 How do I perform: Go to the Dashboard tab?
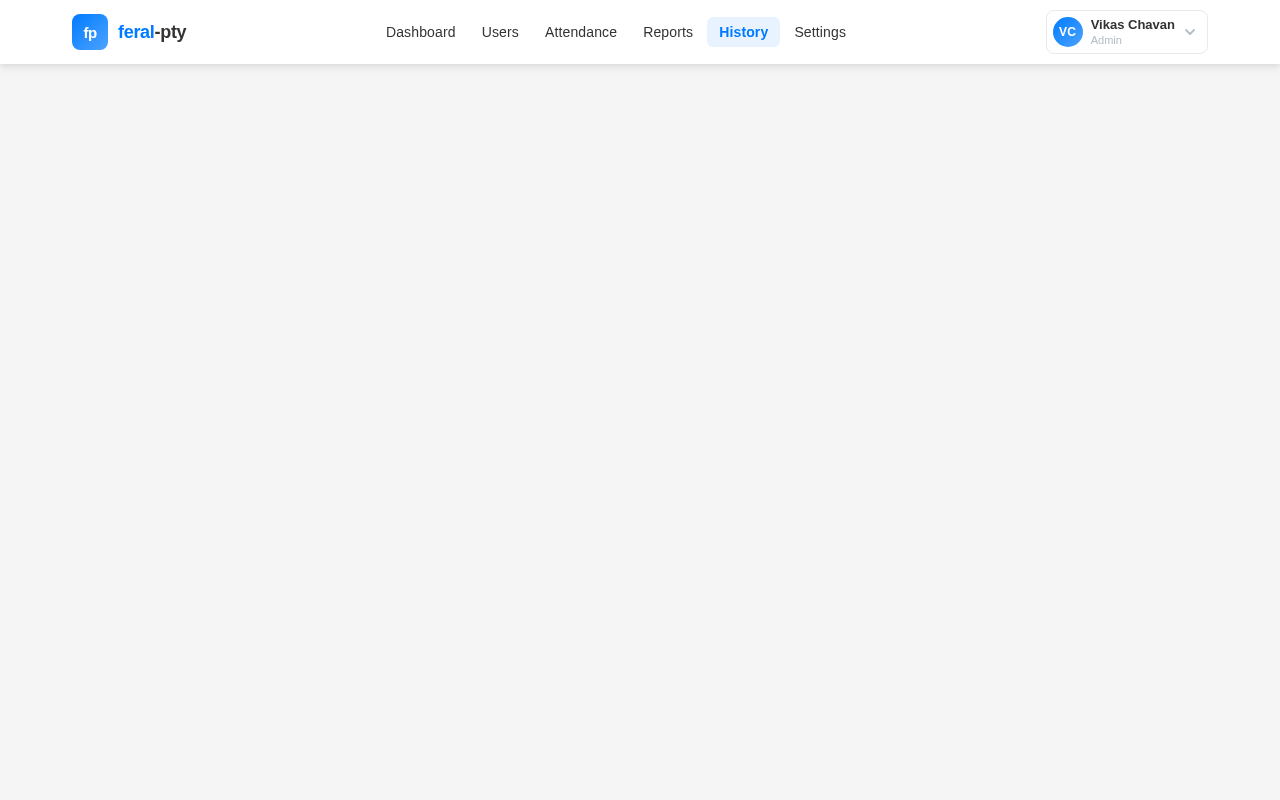point(421,32)
